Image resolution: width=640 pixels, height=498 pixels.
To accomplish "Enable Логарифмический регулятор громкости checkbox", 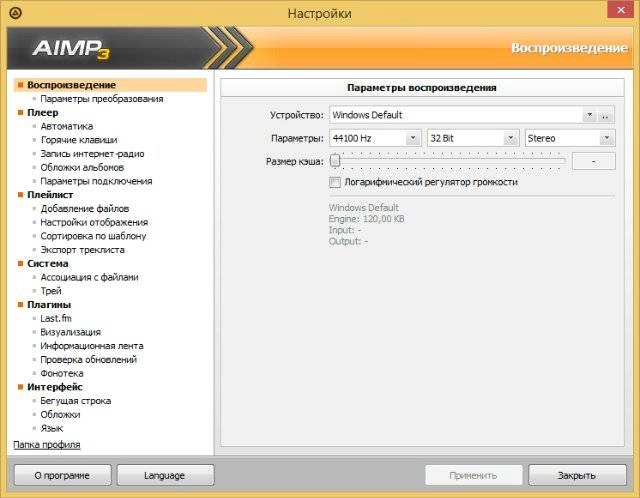I will click(x=335, y=182).
